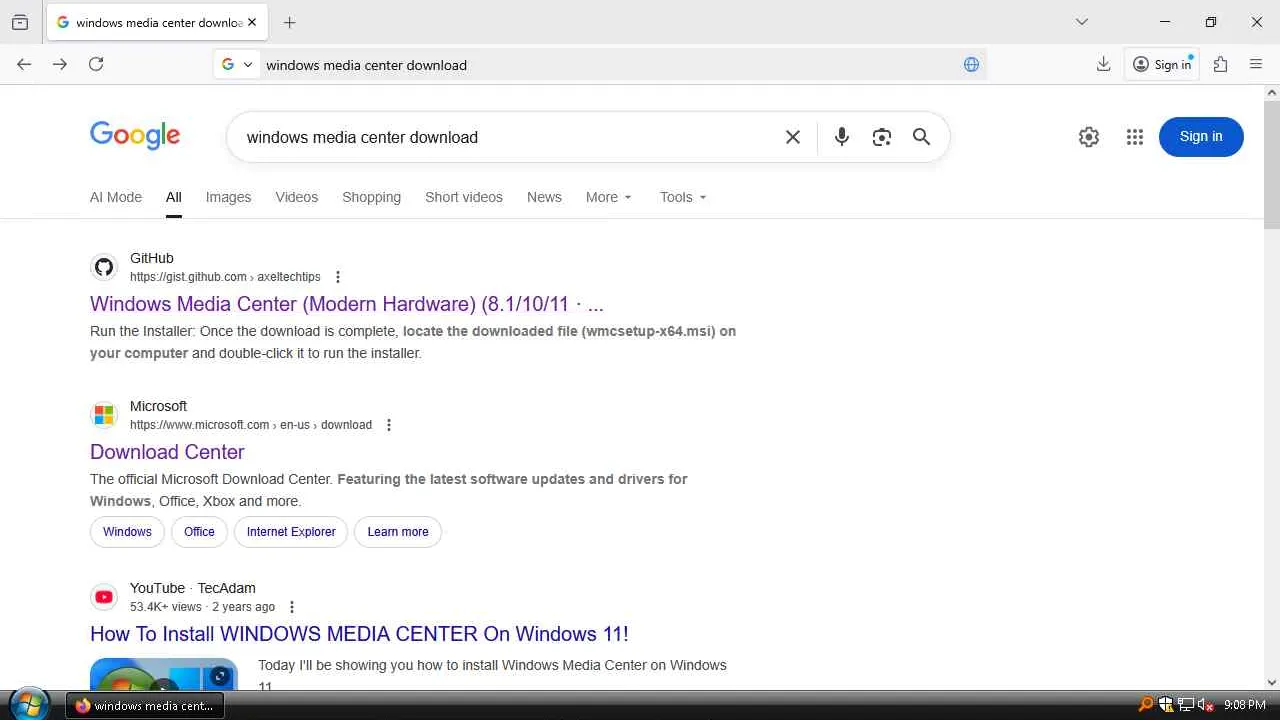
Task: Open the Download Center result link
Action: [x=167, y=452]
